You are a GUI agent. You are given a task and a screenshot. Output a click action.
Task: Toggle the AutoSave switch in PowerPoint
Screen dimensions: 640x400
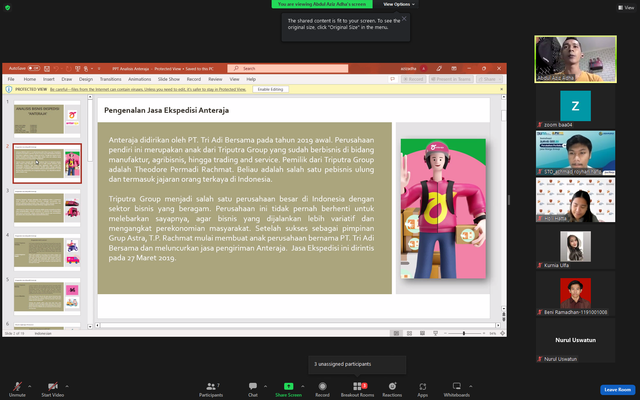click(x=33, y=68)
